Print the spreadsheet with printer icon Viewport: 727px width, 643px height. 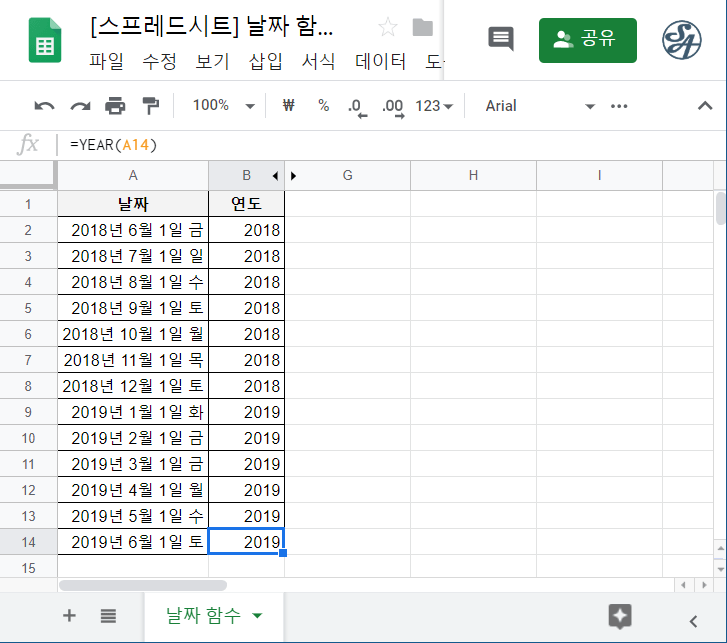116,106
